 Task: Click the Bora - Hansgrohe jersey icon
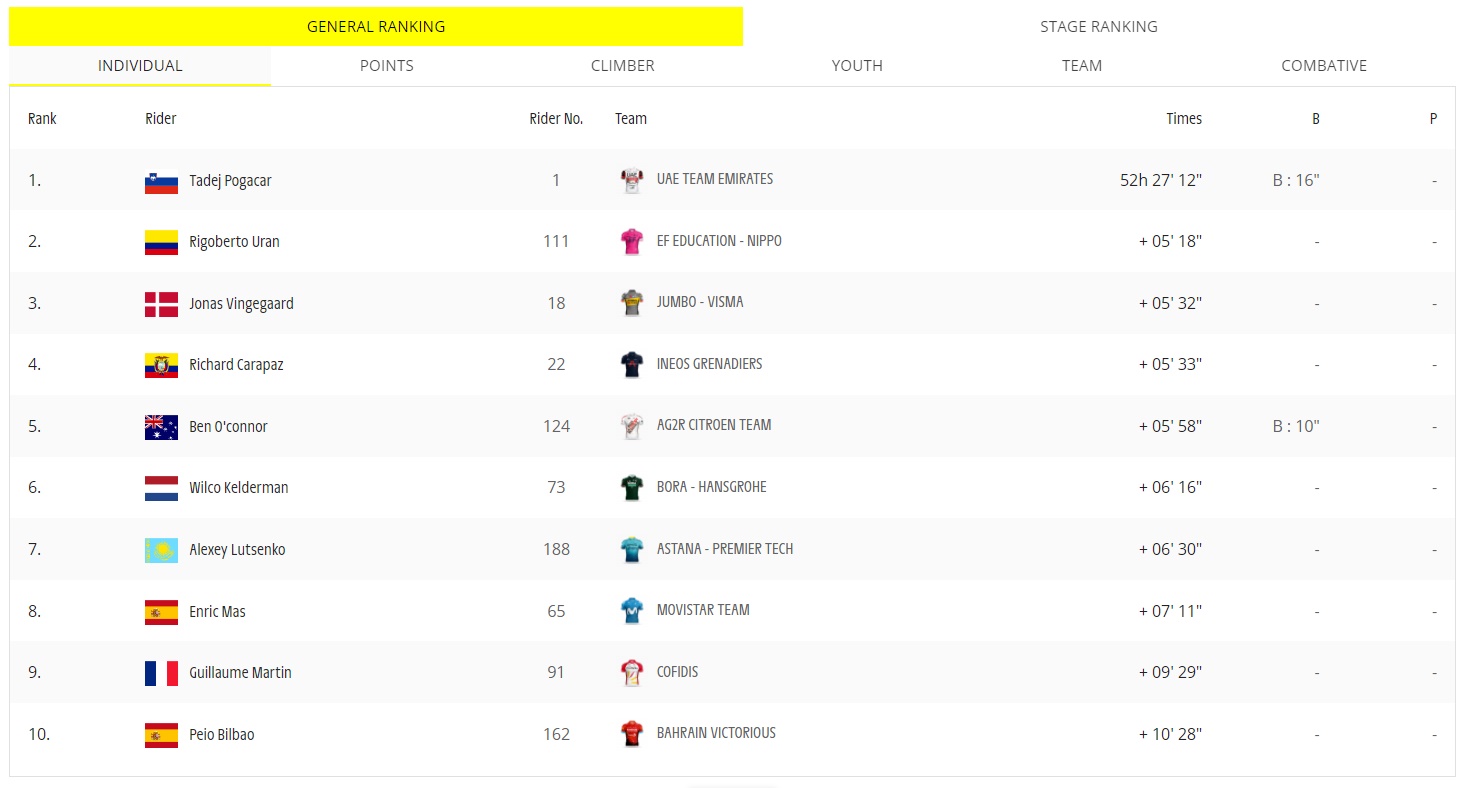click(x=632, y=487)
